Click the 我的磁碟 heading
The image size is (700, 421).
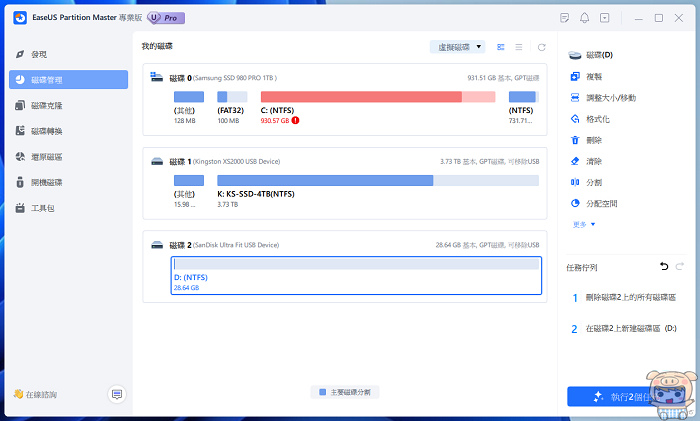coord(157,46)
